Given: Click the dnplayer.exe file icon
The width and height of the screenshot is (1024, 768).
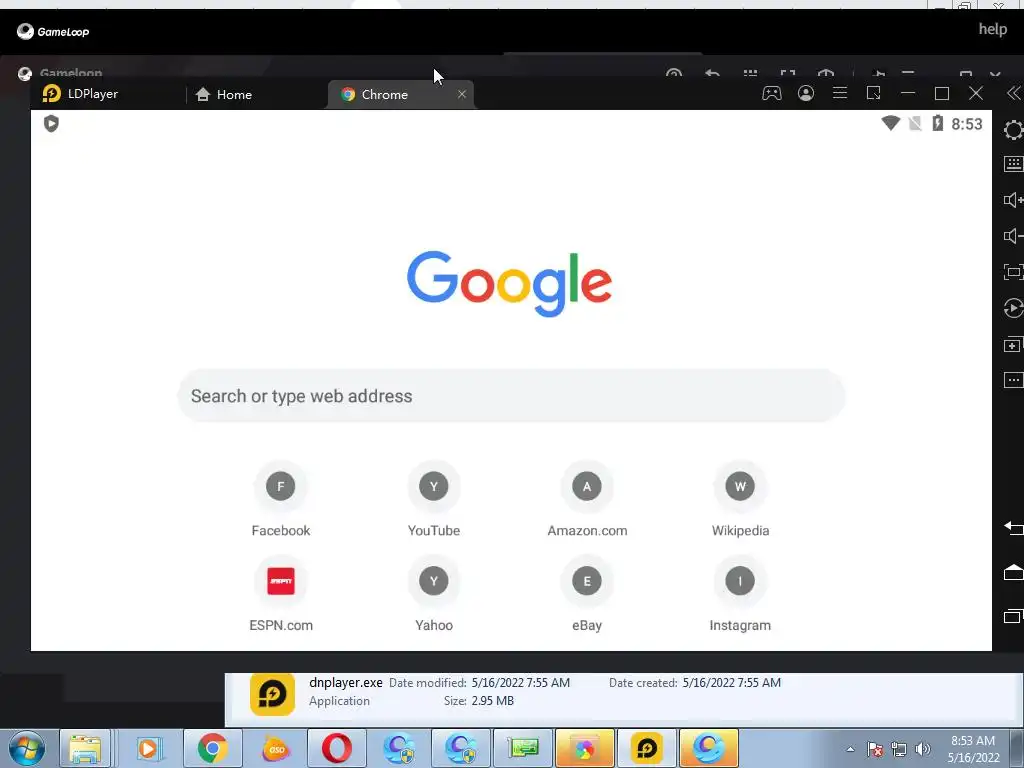Looking at the screenshot, I should pyautogui.click(x=272, y=694).
